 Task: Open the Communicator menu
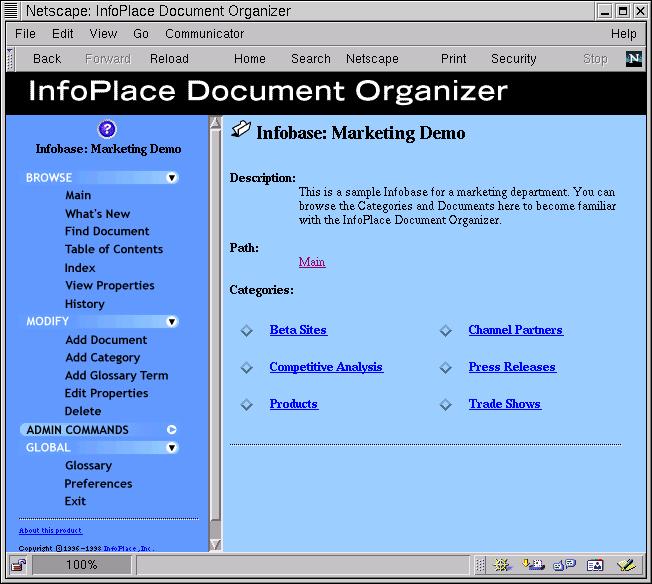point(205,34)
